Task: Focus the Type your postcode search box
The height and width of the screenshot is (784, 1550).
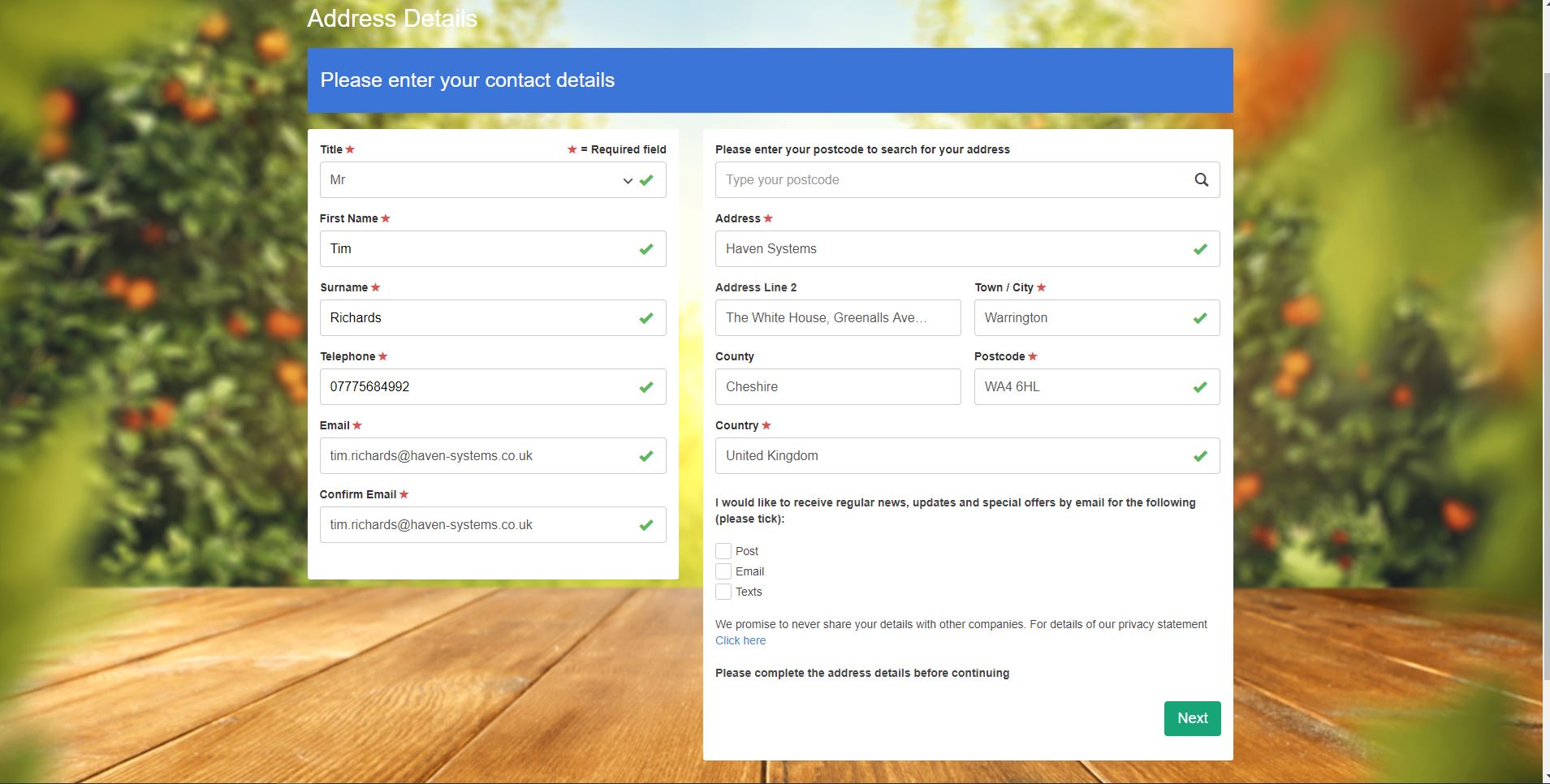Action: 950,180
